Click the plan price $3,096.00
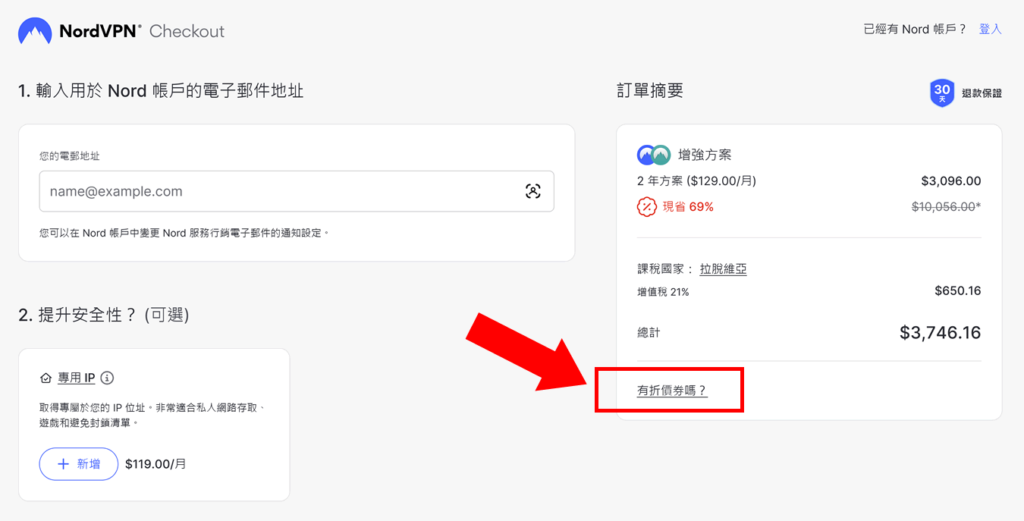The width and height of the screenshot is (1024, 521). 951,181
